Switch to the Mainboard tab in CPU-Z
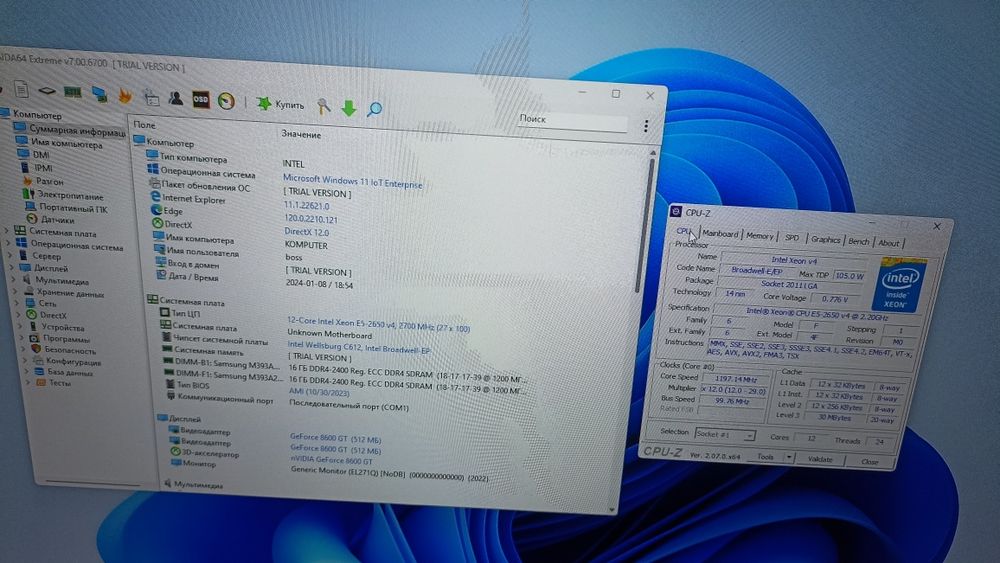 (720, 233)
